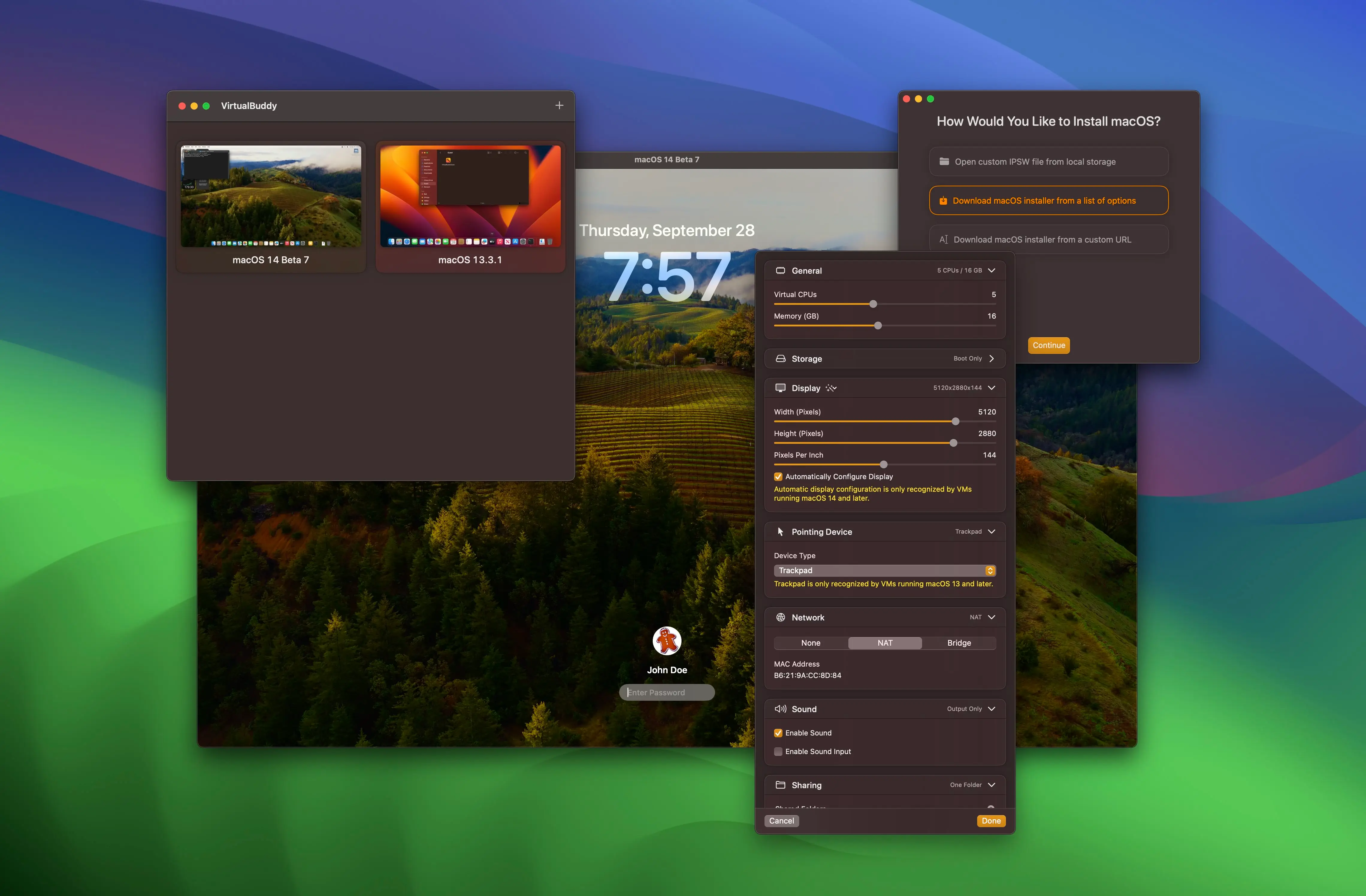Enable Sound Input

[x=778, y=751]
